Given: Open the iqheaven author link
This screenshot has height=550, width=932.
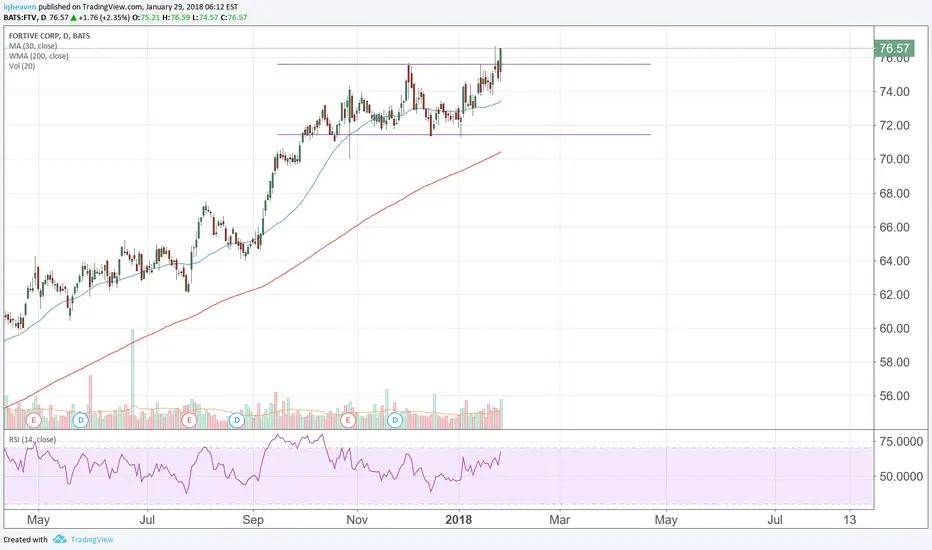Looking at the screenshot, I should (x=20, y=7).
